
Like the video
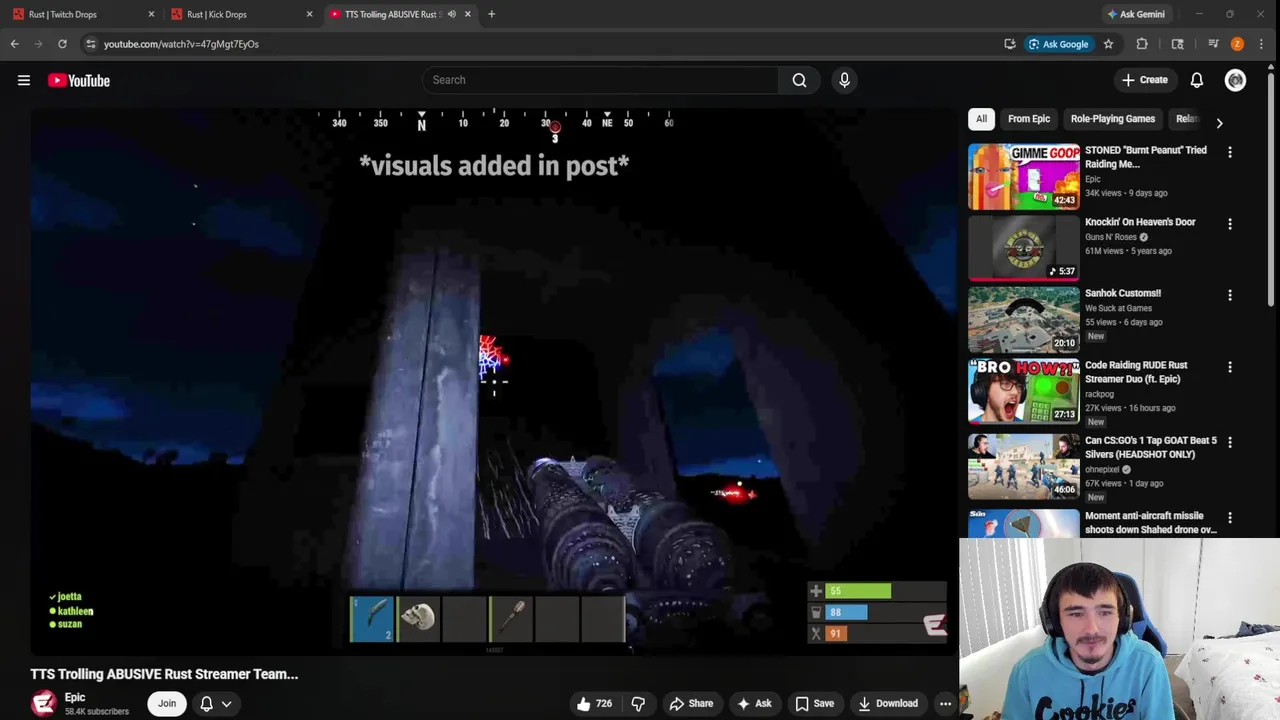[594, 704]
